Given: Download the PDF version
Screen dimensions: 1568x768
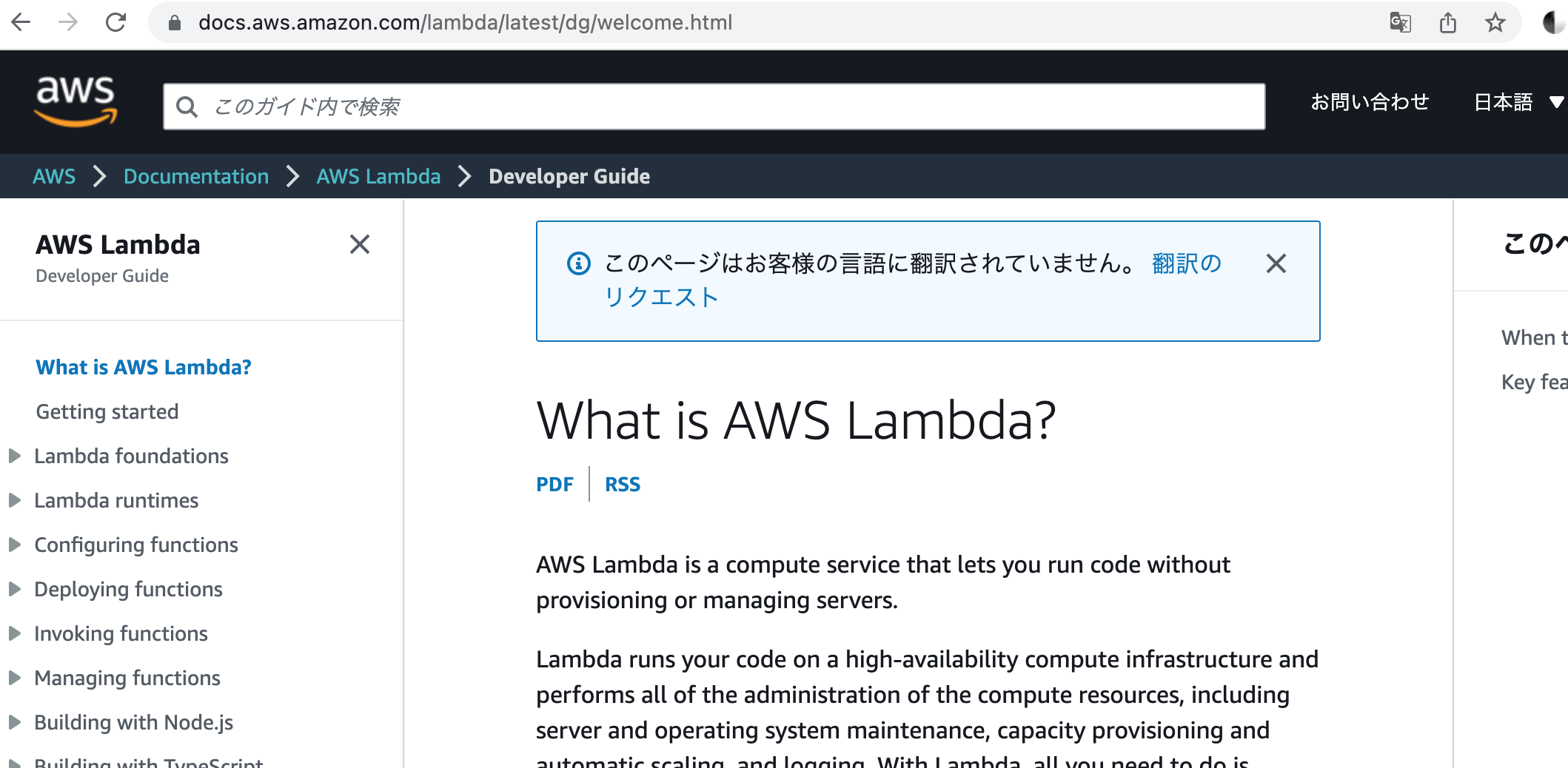Looking at the screenshot, I should 555,484.
